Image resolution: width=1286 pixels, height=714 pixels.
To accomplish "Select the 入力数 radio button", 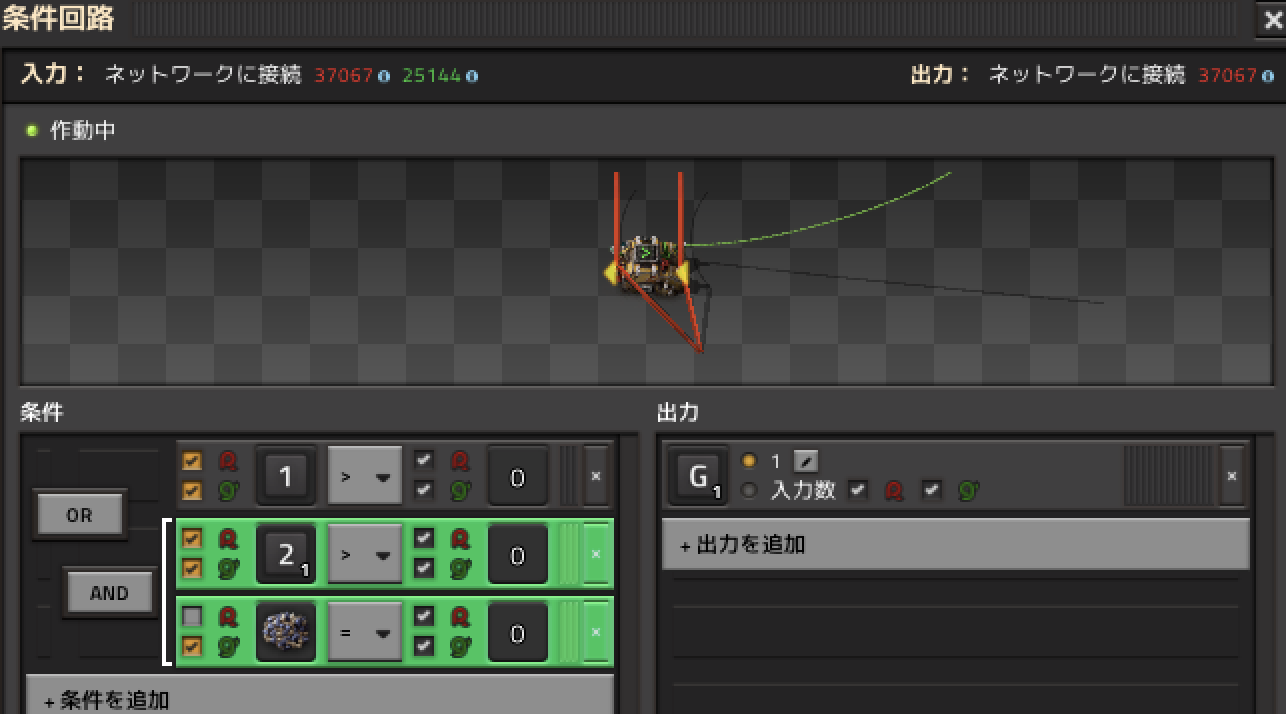I will click(x=749, y=491).
